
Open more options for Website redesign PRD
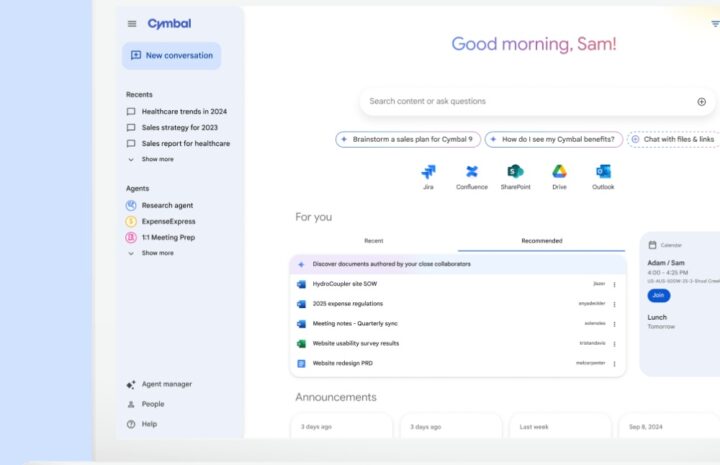[614, 364]
